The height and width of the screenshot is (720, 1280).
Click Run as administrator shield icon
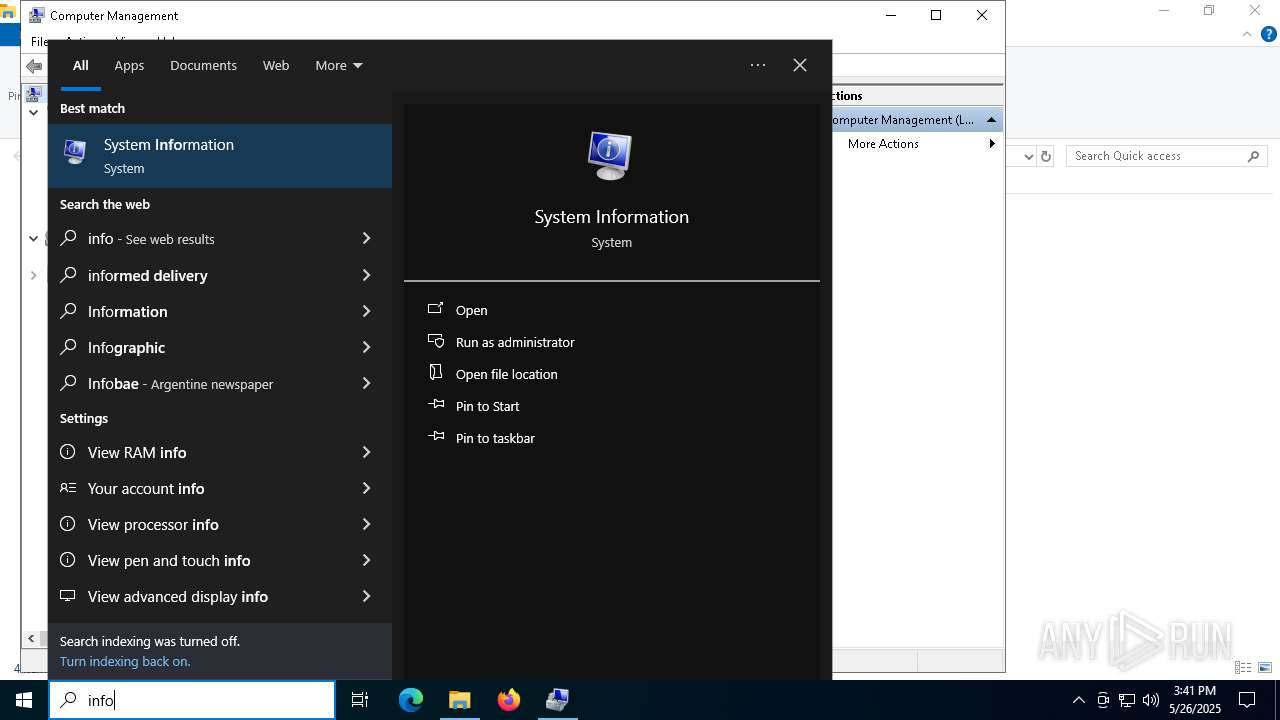pyautogui.click(x=436, y=341)
